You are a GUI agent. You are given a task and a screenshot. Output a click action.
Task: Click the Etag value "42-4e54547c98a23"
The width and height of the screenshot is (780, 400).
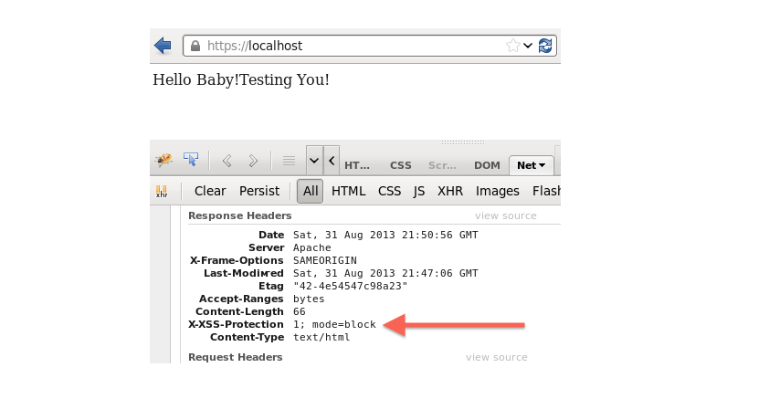pos(350,286)
